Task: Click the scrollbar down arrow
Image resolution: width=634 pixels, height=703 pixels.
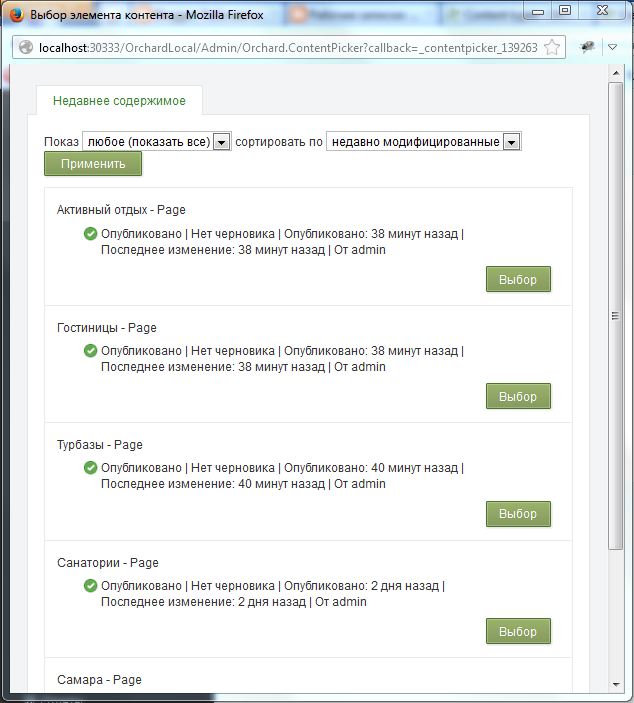Action: 616,685
